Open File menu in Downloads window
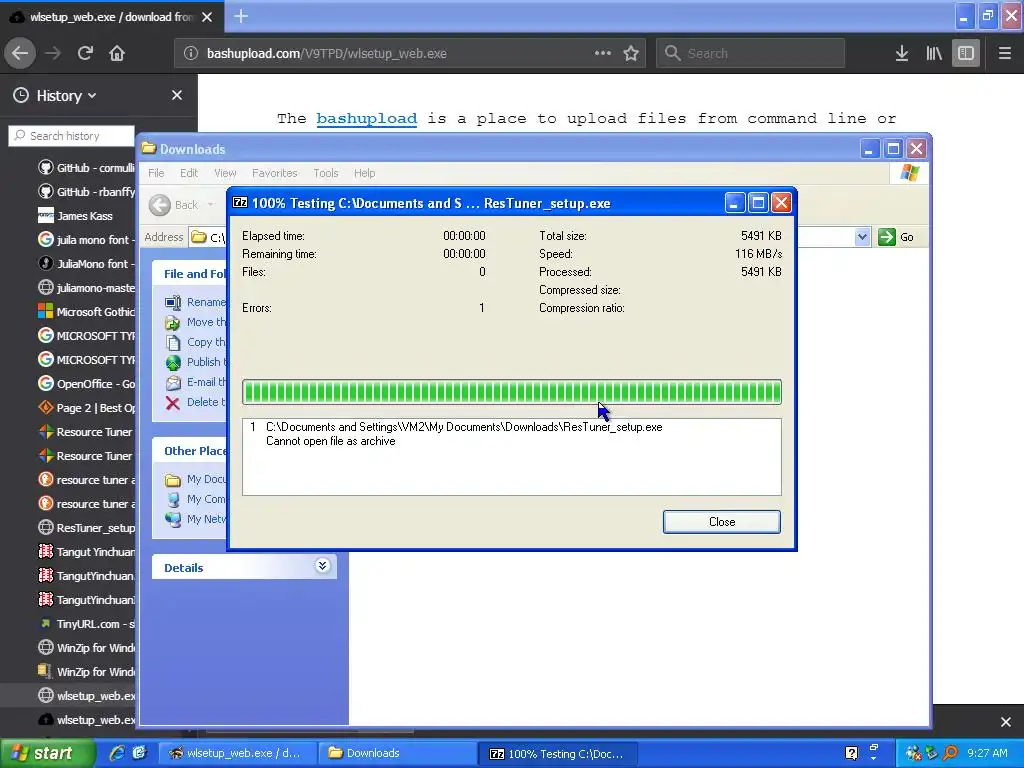The image size is (1024, 768). [156, 173]
